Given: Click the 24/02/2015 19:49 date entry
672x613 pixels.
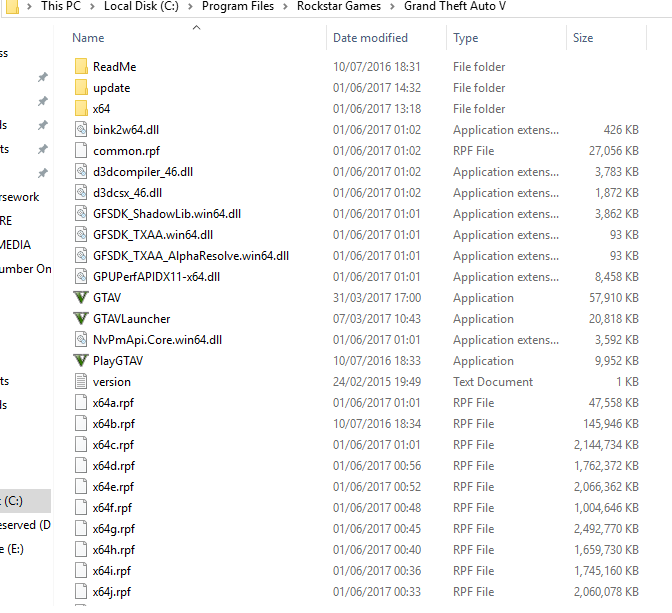Looking at the screenshot, I should [x=377, y=382].
